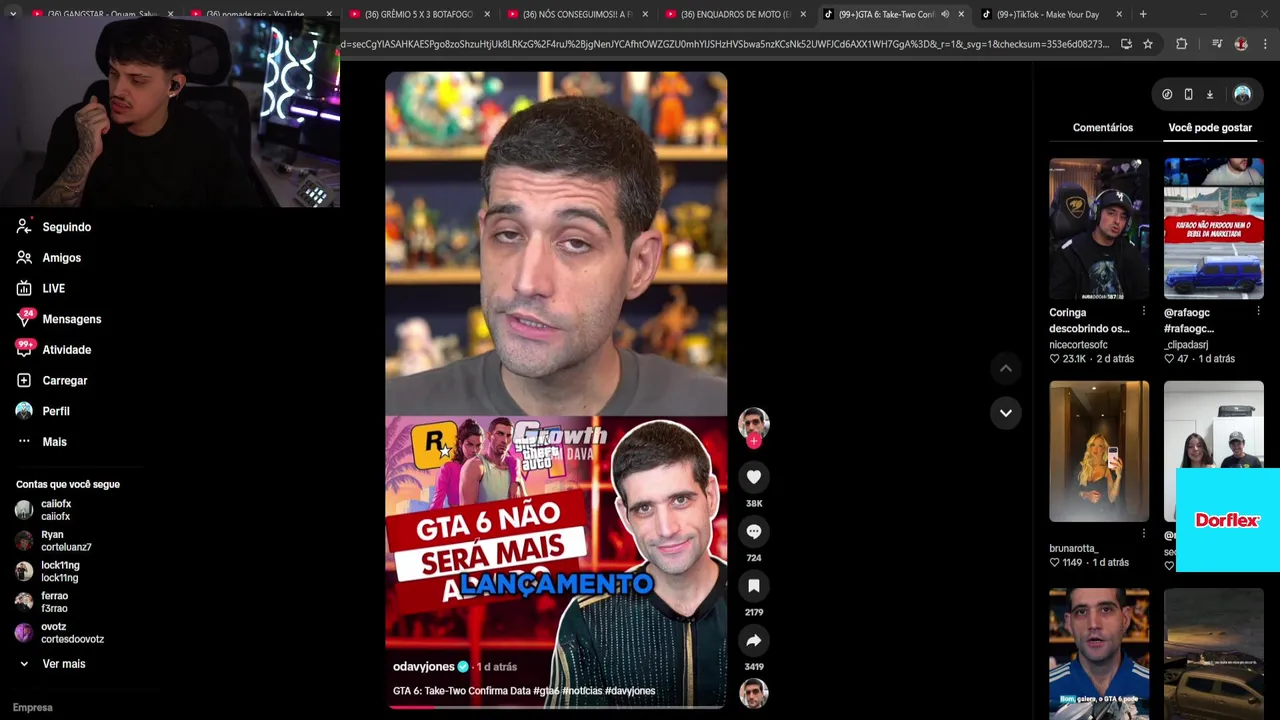Install app icon in the address bar
Image resolution: width=1280 pixels, height=720 pixels.
(x=1126, y=44)
